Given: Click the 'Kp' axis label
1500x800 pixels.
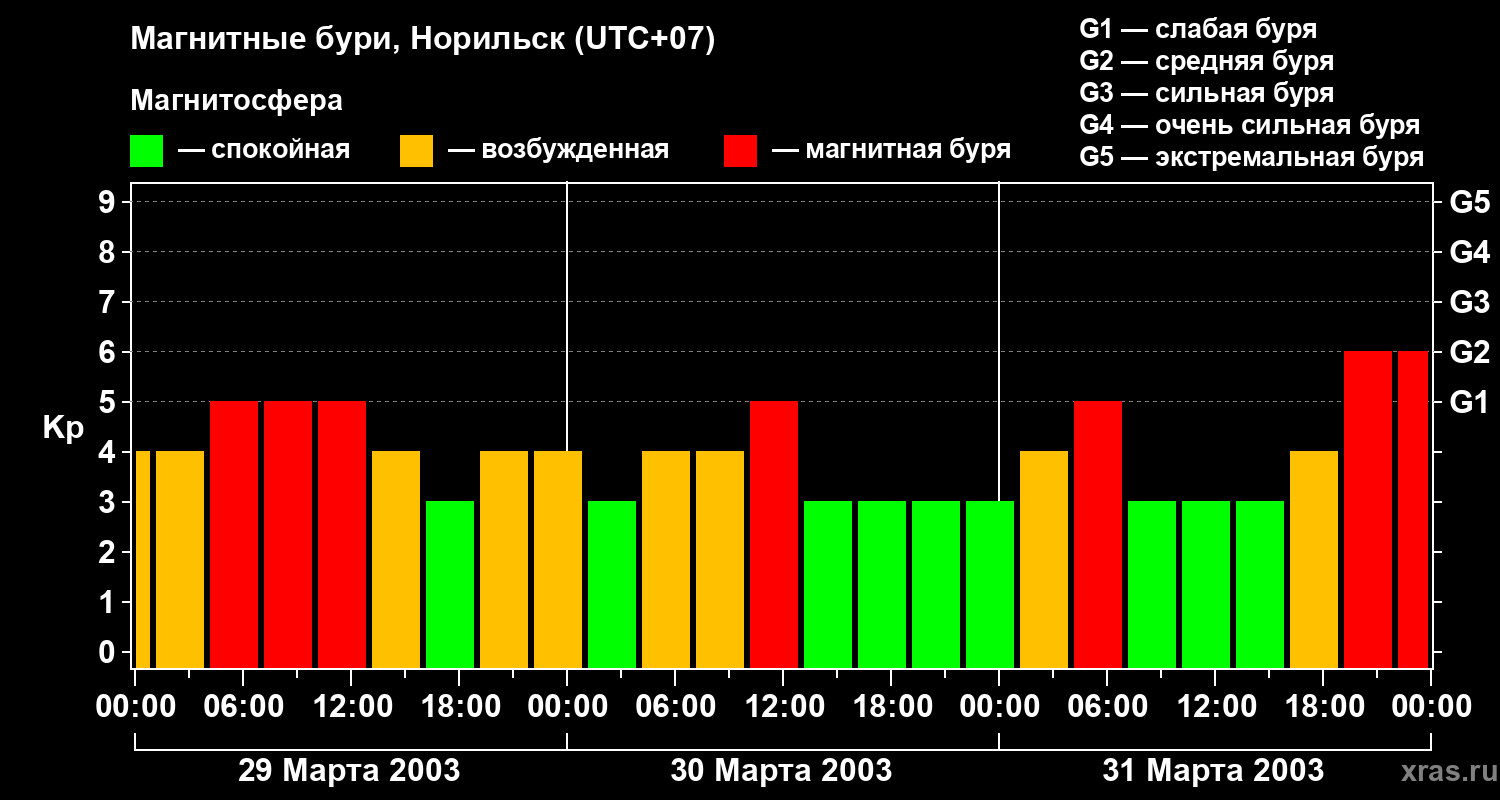Looking at the screenshot, I should point(63,428).
